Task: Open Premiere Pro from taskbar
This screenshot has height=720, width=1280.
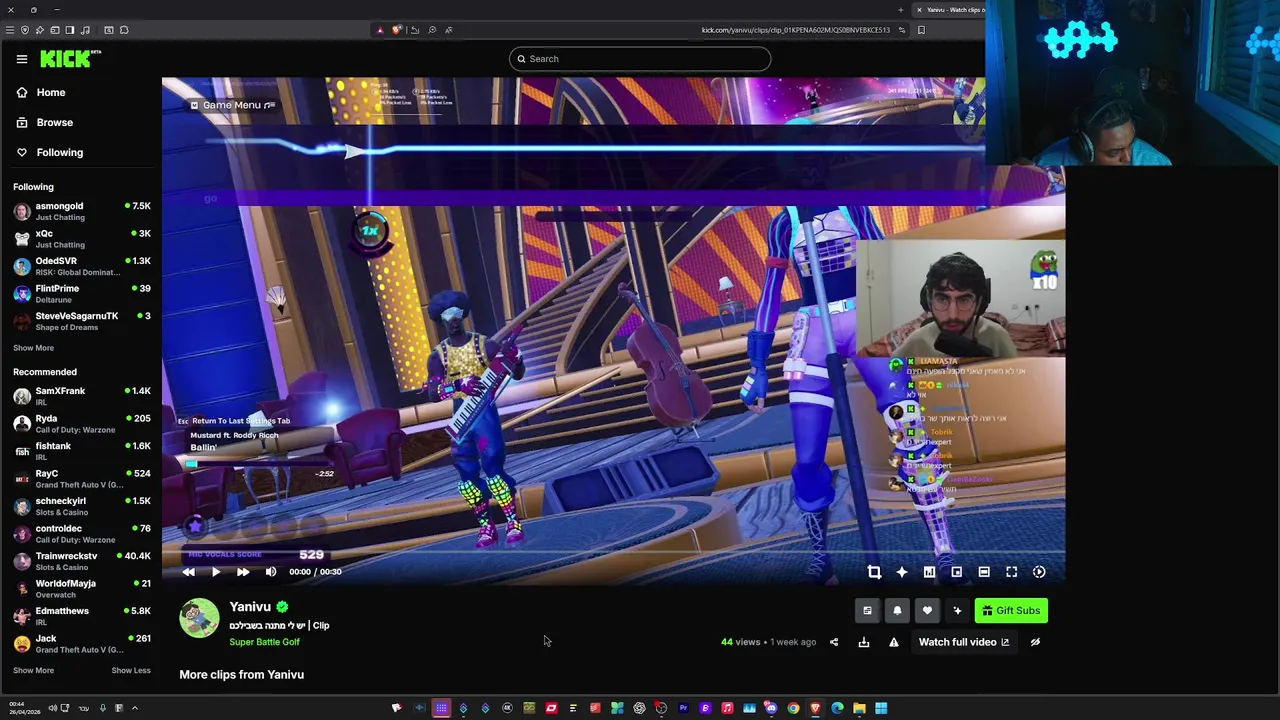Action: point(683,708)
